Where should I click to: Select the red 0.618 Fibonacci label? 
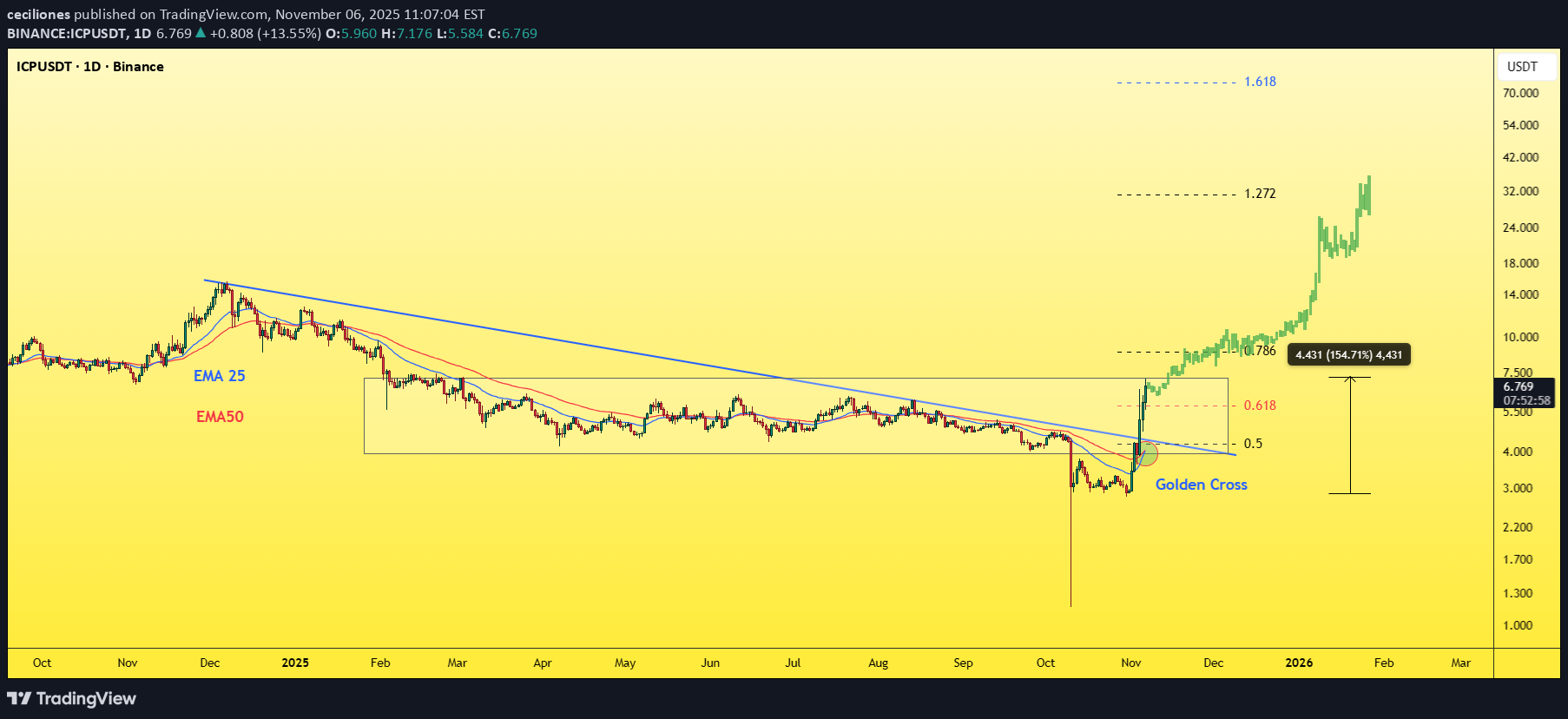(1260, 406)
